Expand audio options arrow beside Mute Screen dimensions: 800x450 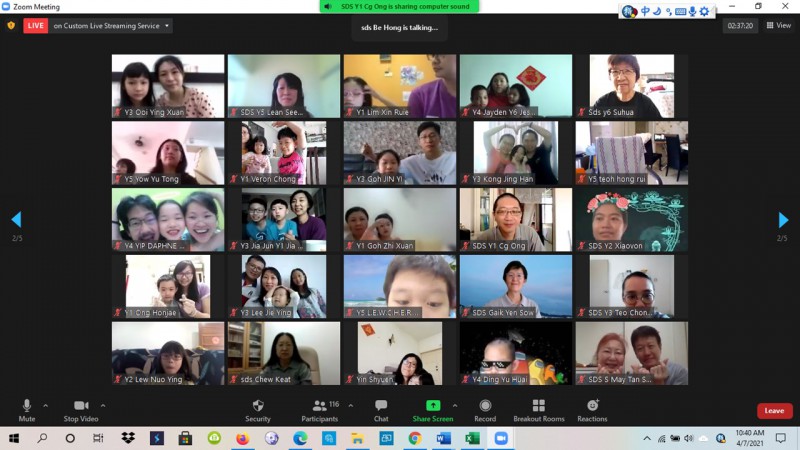(46, 405)
